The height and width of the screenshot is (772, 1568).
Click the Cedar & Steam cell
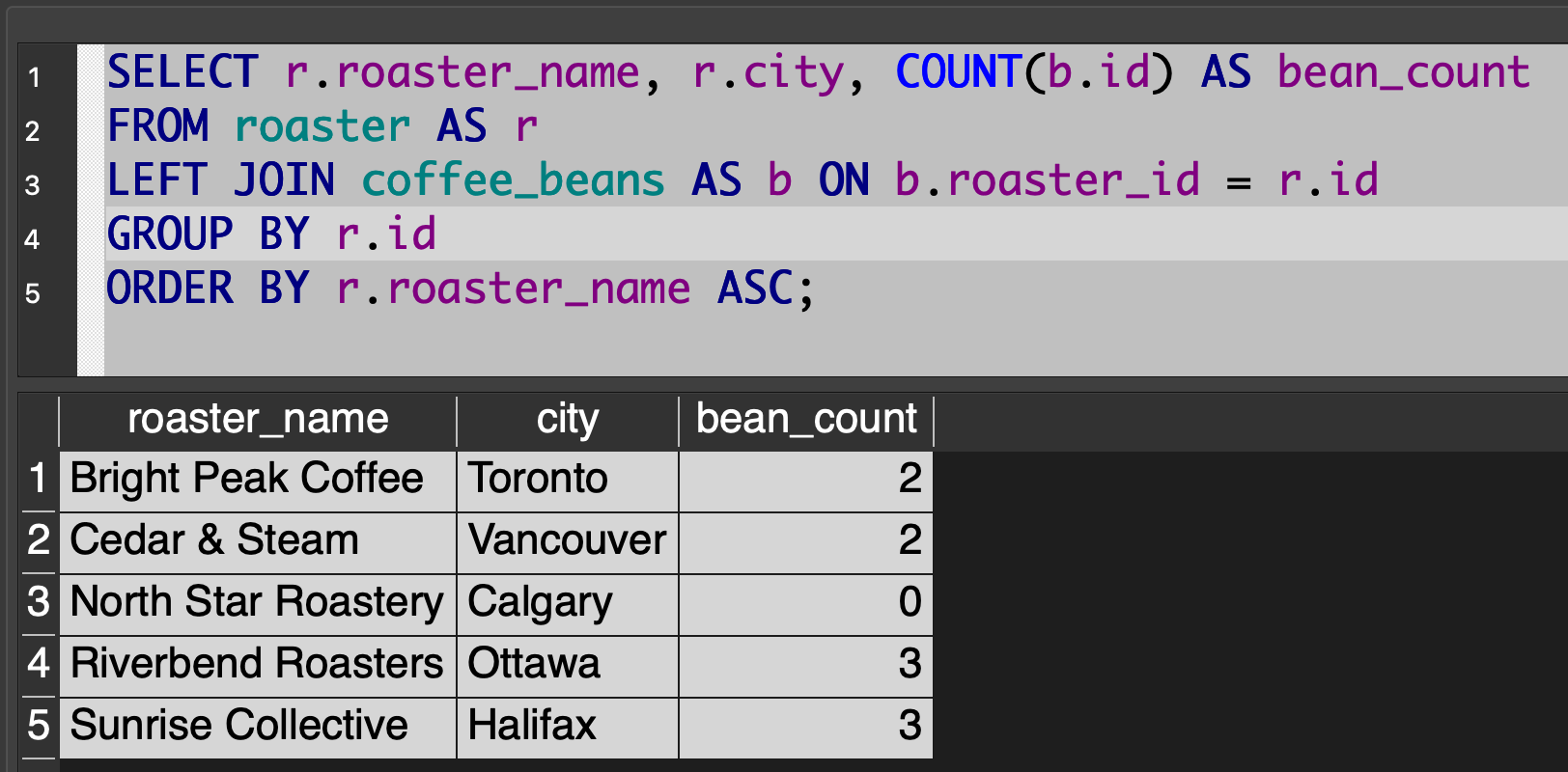click(214, 540)
